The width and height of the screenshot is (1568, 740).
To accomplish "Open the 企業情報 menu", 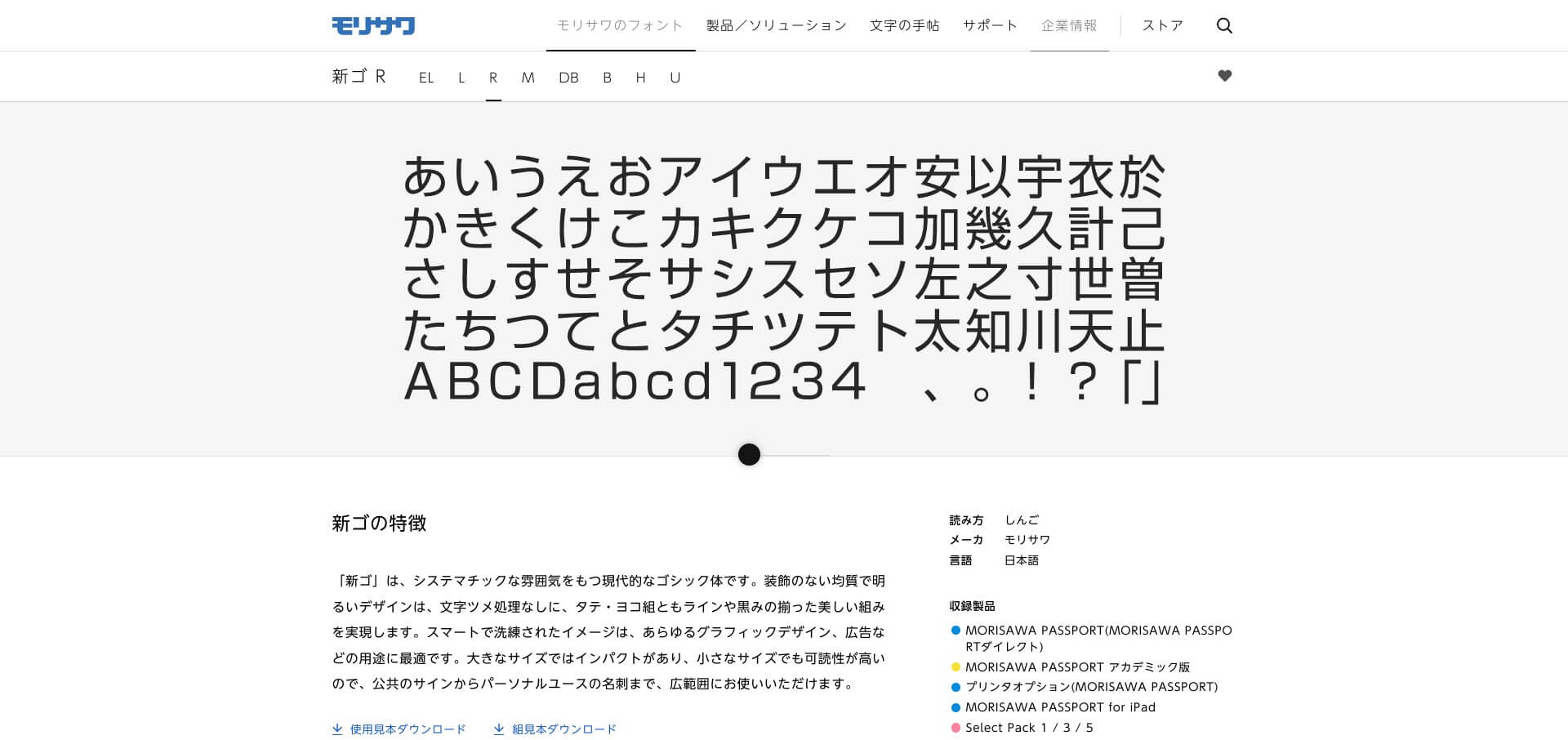I will click(x=1069, y=26).
